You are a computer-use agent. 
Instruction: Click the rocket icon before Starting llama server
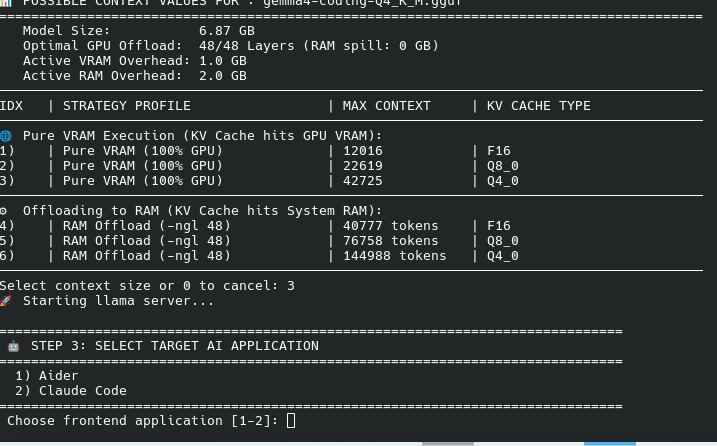tap(5, 301)
